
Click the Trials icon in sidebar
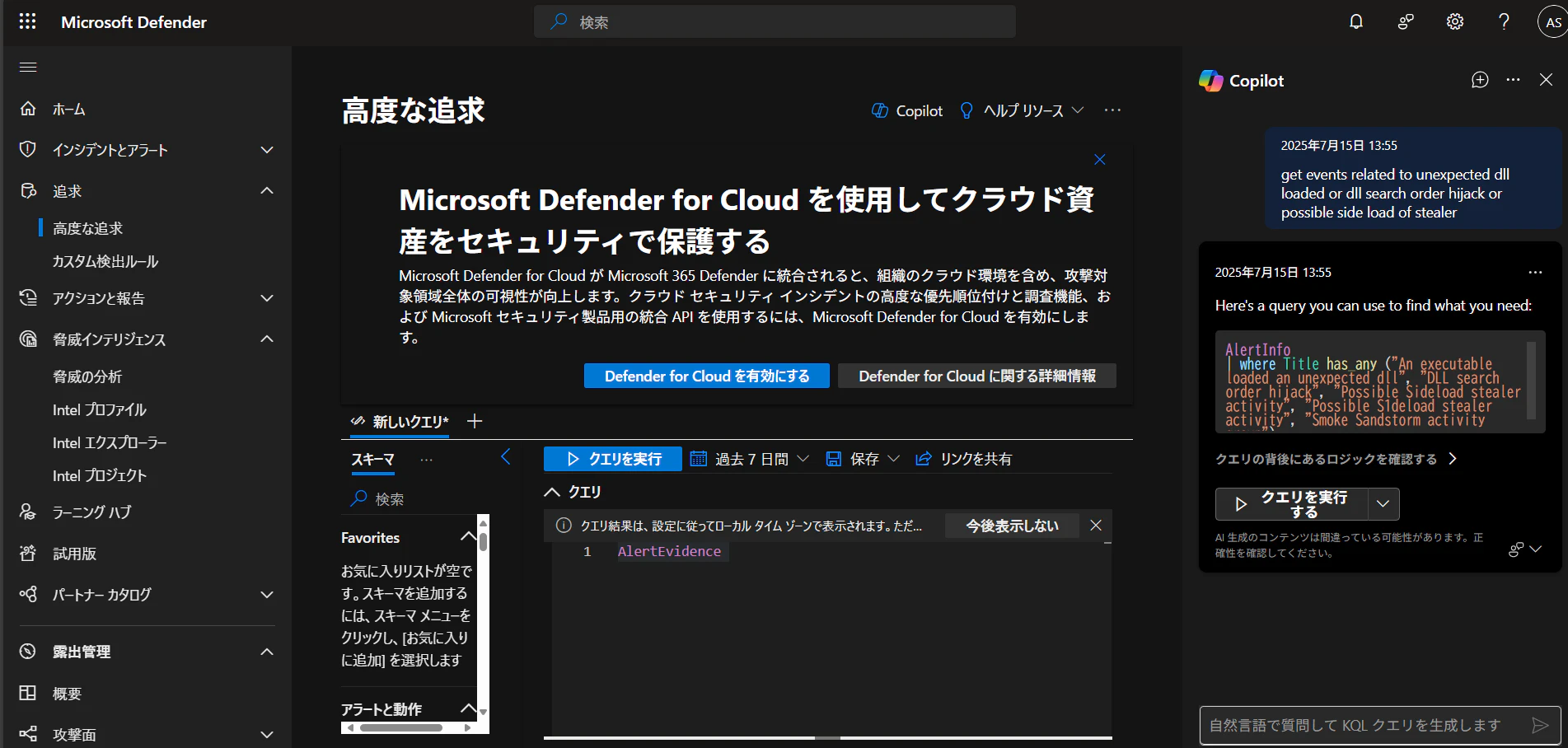tap(28, 553)
